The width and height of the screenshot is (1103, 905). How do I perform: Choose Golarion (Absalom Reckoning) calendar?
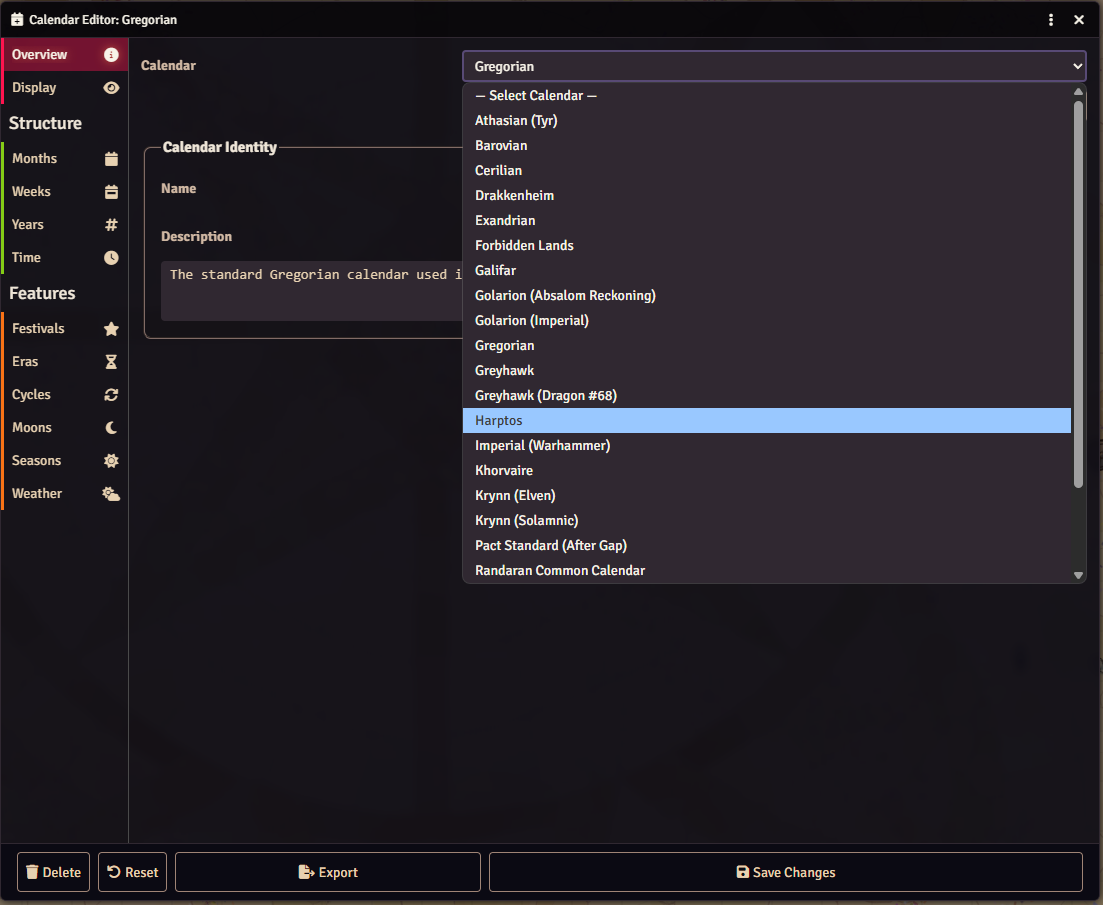coord(565,295)
